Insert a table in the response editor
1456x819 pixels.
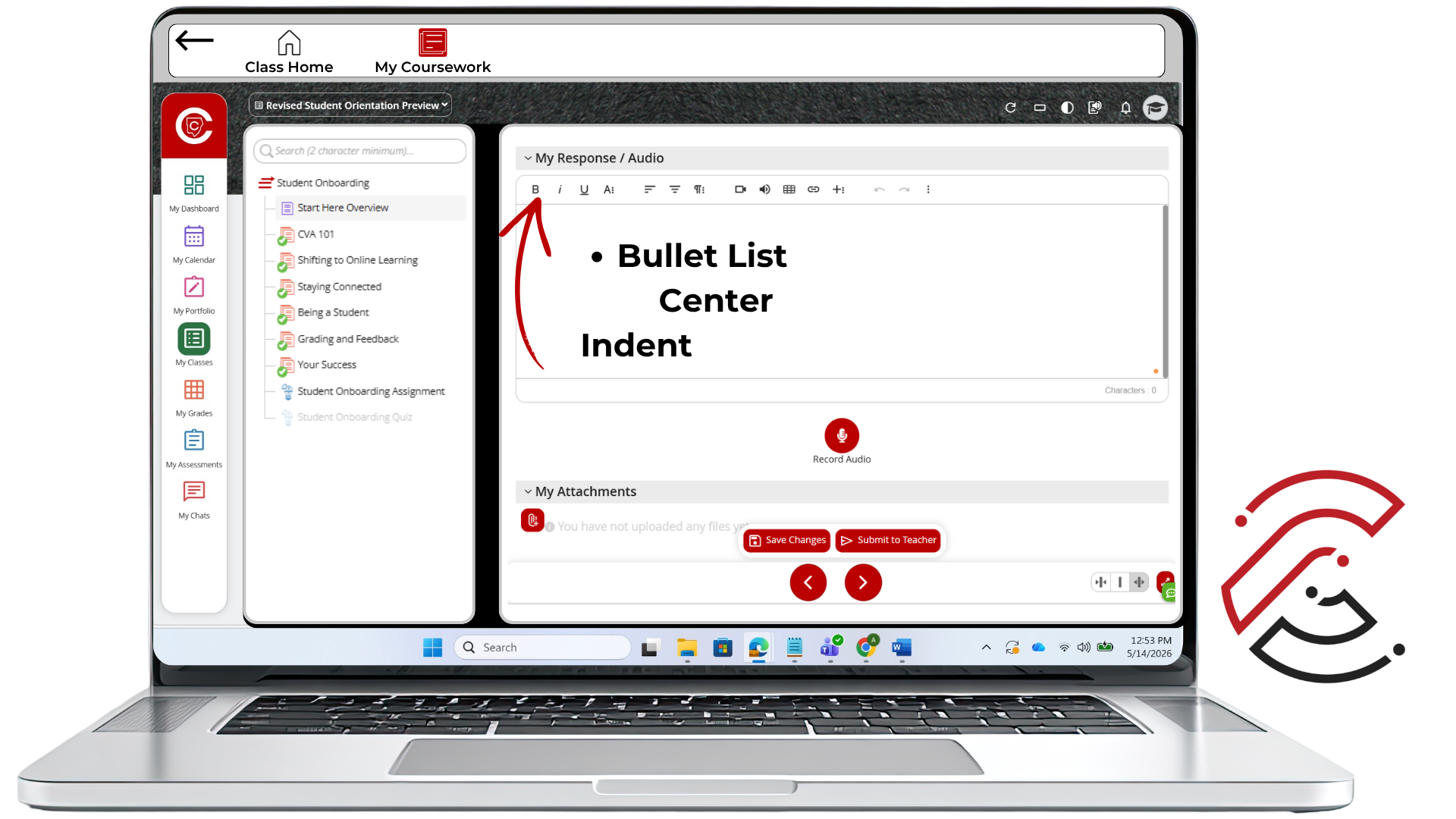789,190
